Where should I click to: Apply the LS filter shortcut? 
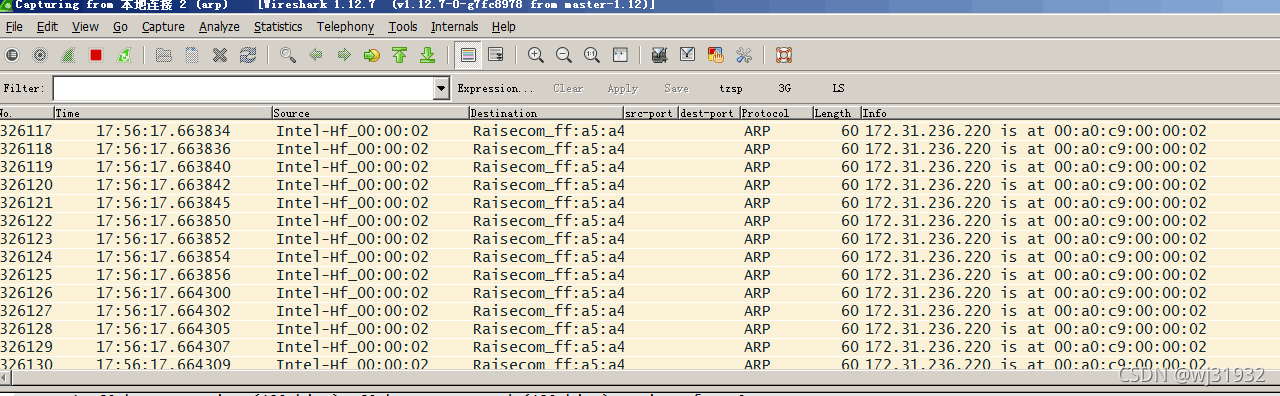pos(838,88)
